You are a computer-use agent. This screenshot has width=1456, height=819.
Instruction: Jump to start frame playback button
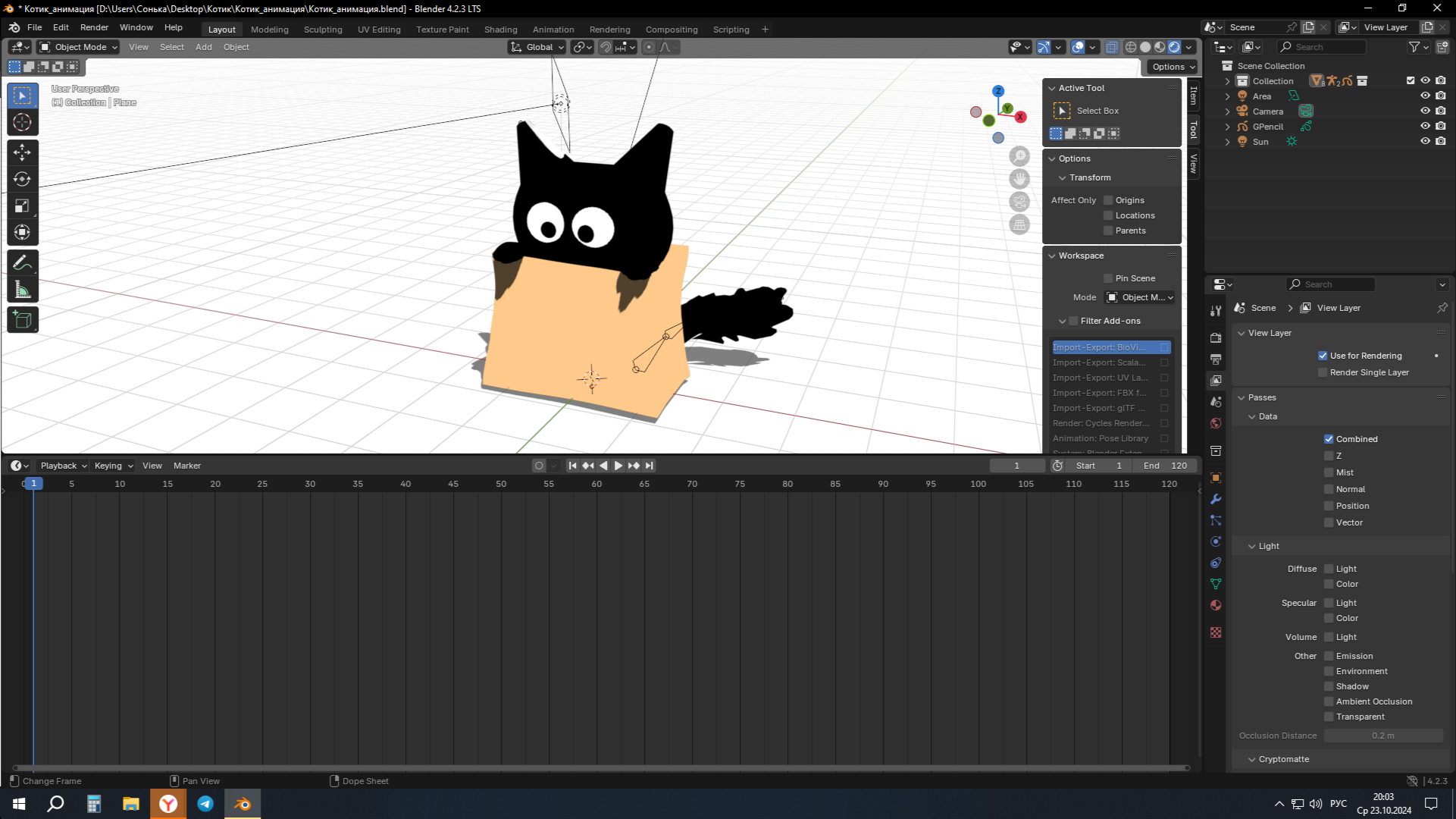coord(573,466)
